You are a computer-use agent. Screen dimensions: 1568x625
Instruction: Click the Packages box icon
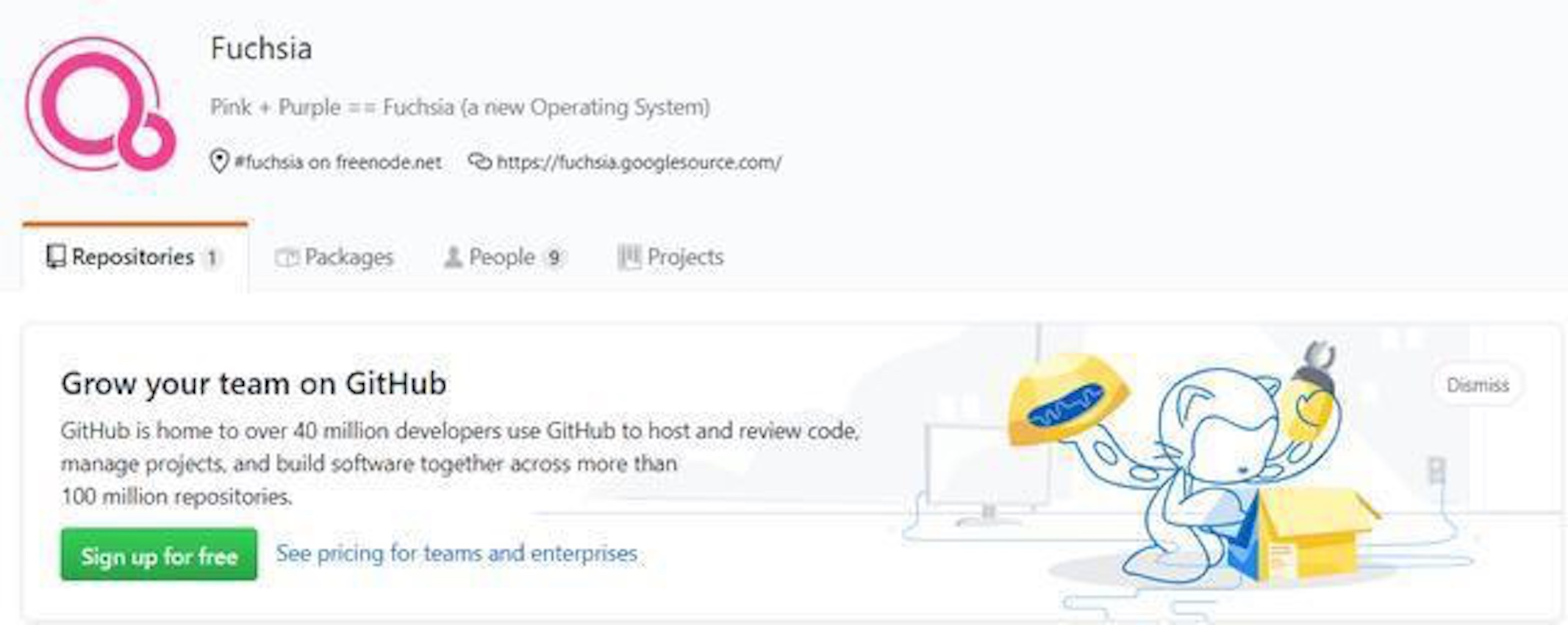[x=286, y=257]
